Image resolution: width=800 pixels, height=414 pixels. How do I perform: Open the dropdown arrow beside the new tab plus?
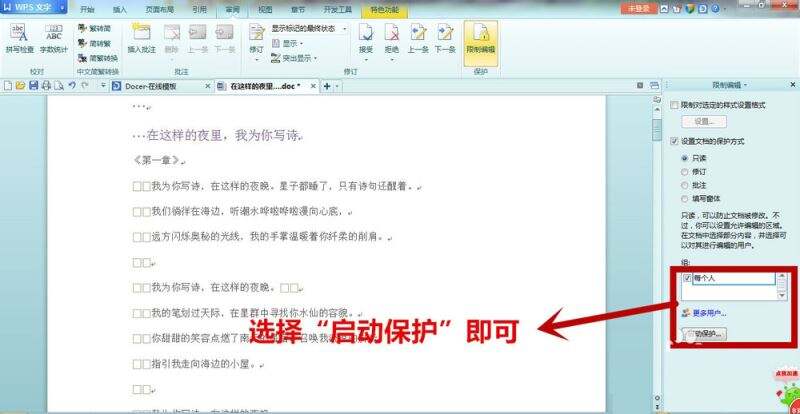(x=338, y=86)
